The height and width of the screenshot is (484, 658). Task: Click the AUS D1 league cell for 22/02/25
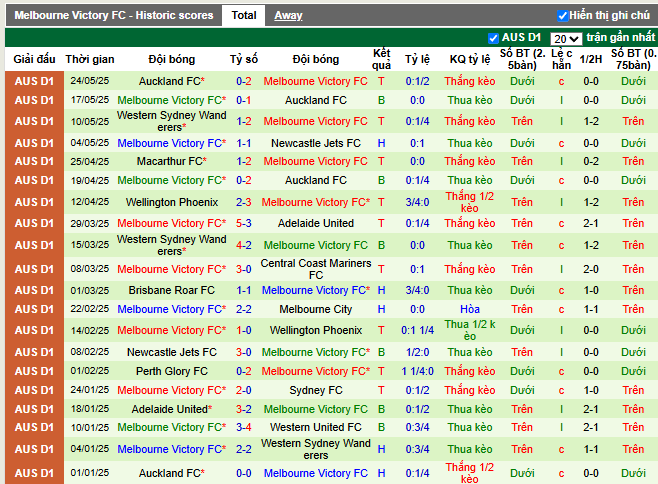click(34, 309)
